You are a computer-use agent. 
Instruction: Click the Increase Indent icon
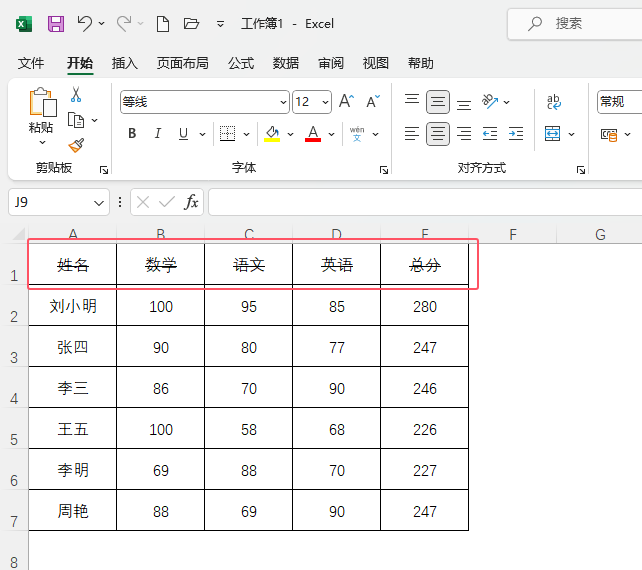[x=515, y=133]
